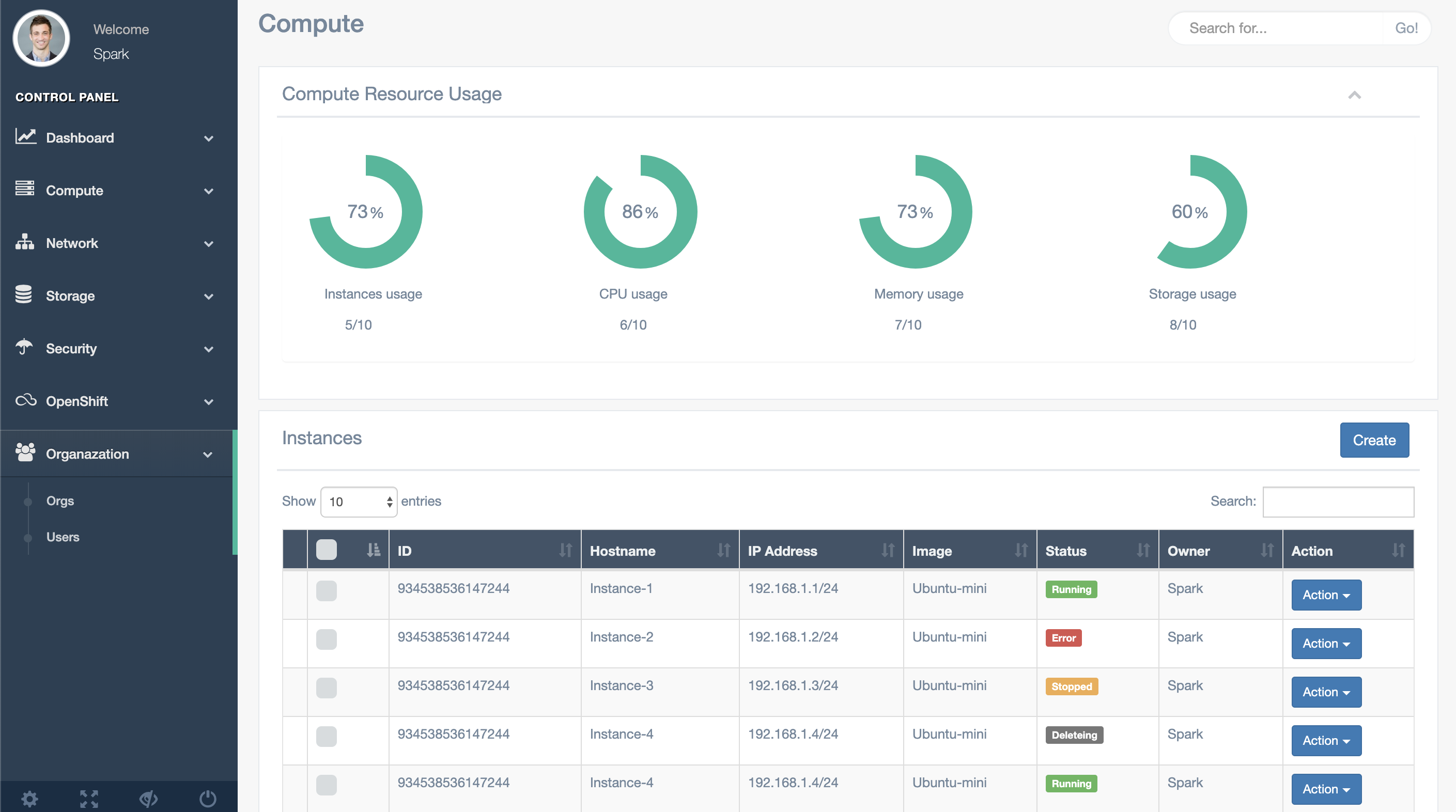
Task: Click the Security umbrella icon in sidebar
Action: pos(24,347)
